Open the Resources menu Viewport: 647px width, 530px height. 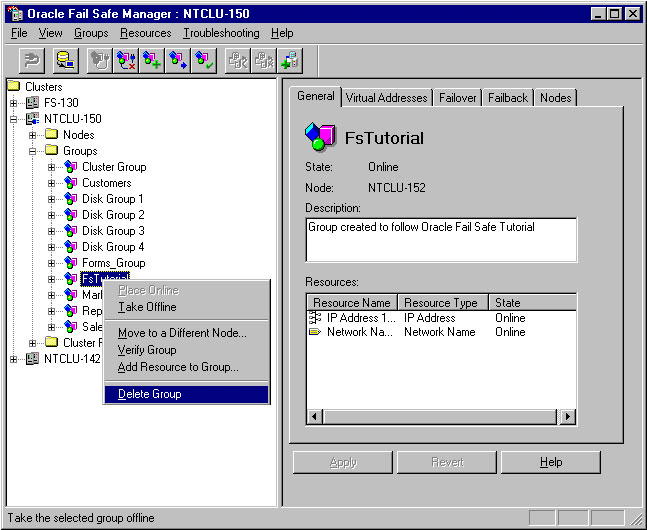145,33
